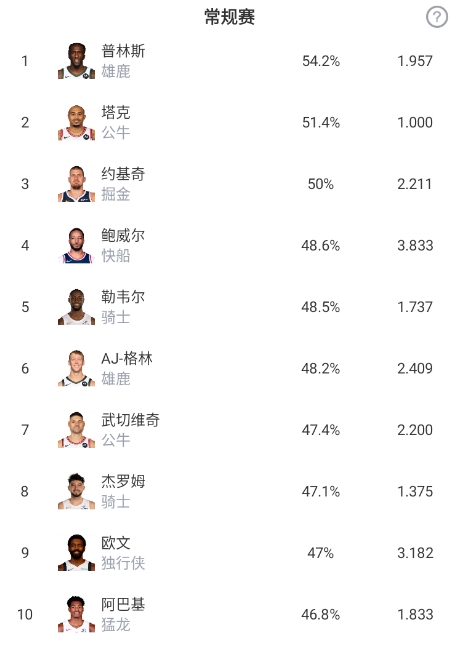
Task: Select 杰罗姆 player portrait
Action: pos(76,491)
